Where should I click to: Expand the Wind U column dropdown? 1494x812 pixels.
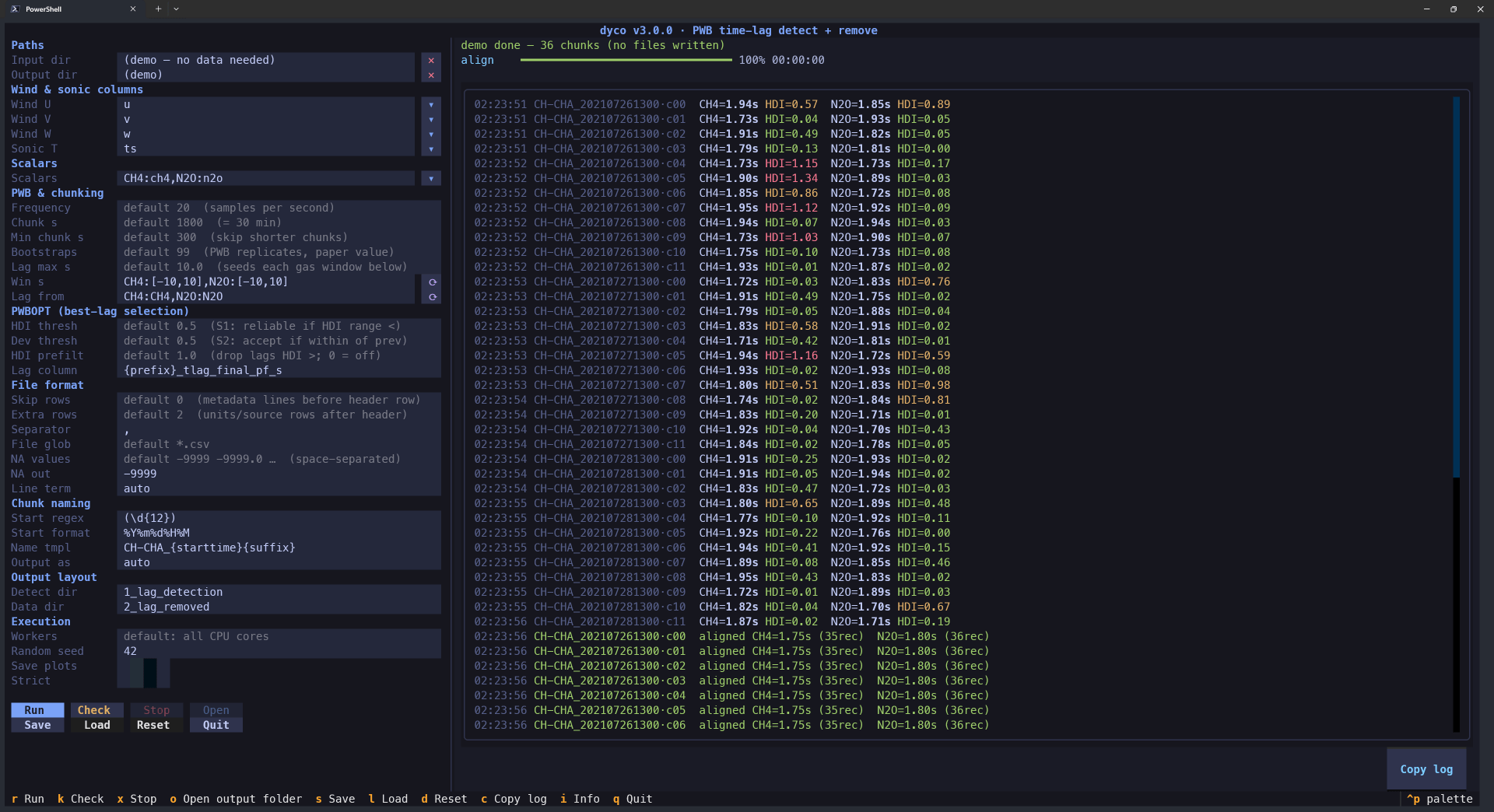(431, 104)
